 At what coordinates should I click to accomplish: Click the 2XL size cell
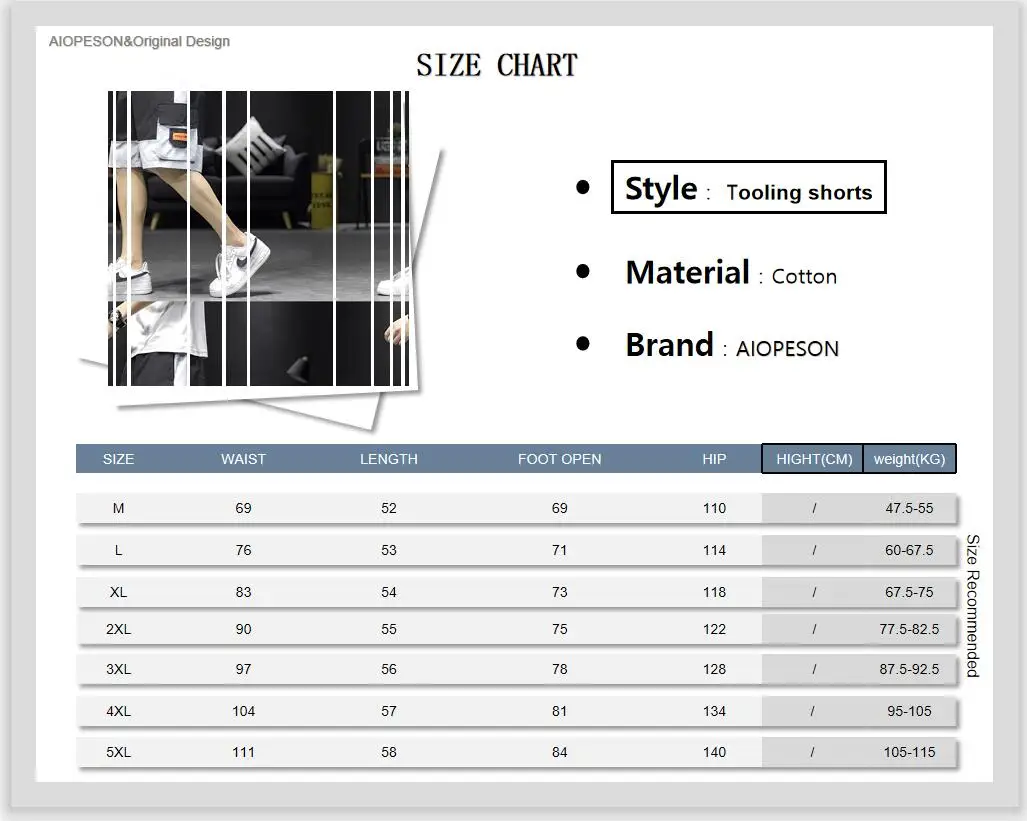(x=119, y=629)
